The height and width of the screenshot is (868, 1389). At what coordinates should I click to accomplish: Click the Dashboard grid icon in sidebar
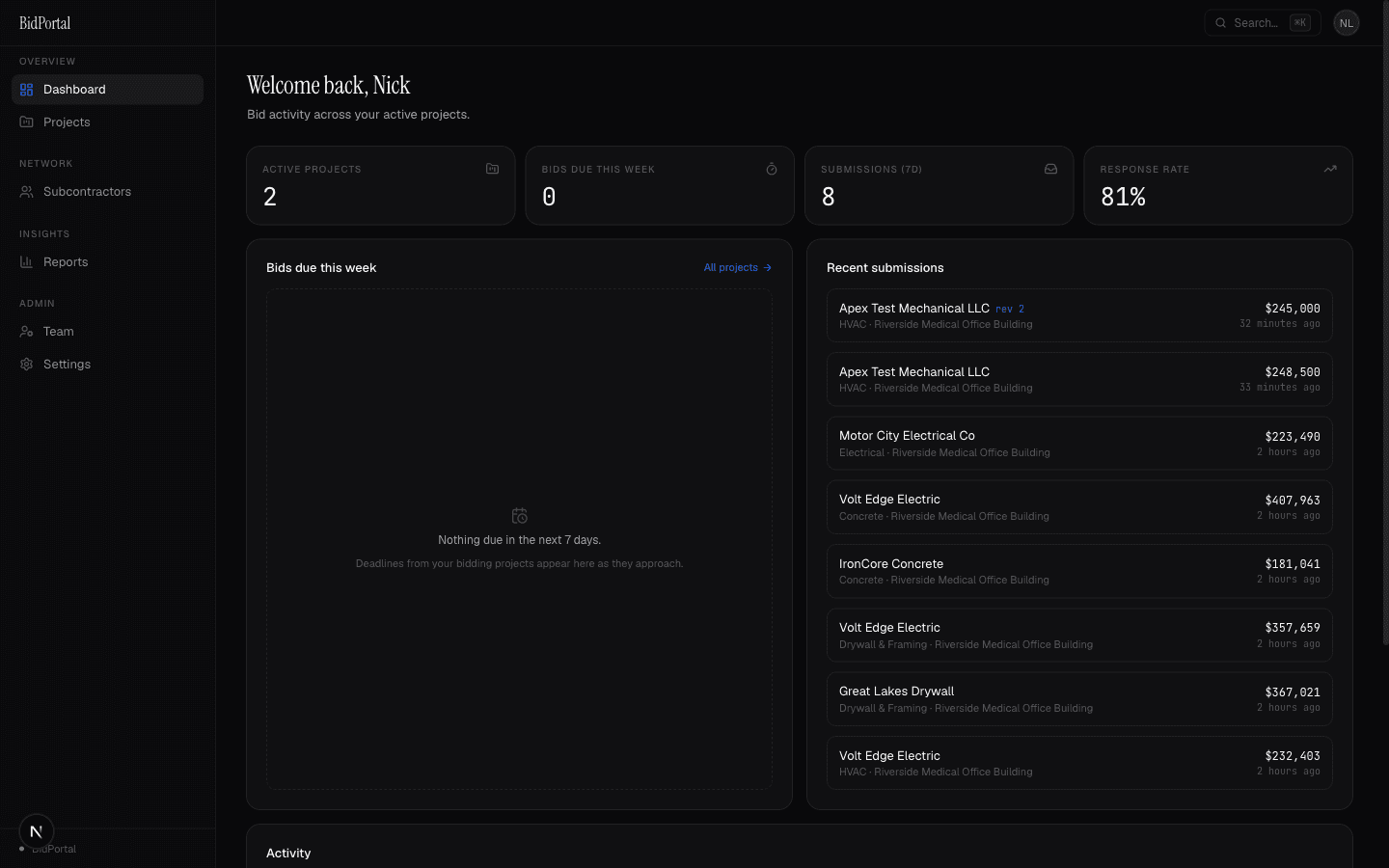(27, 90)
